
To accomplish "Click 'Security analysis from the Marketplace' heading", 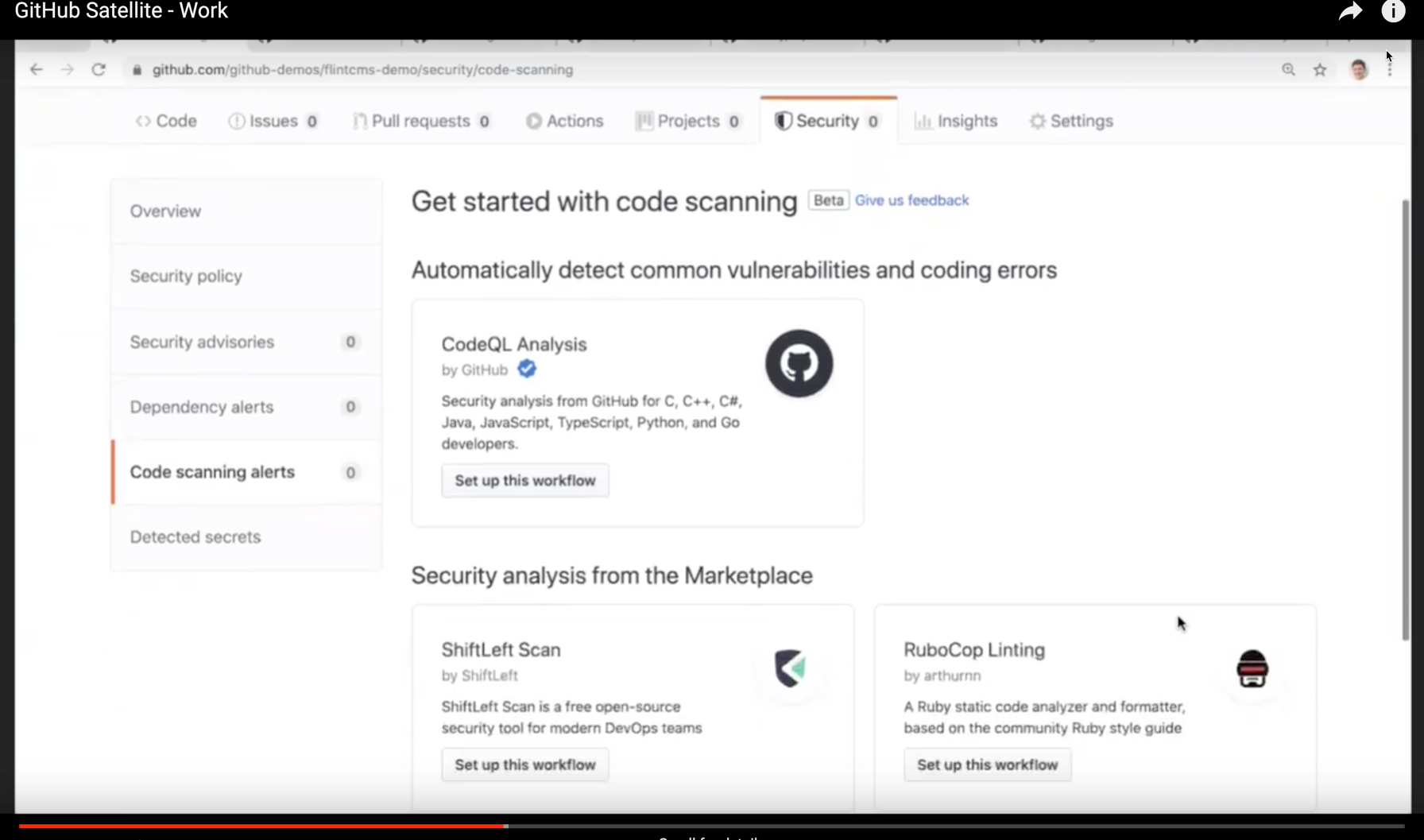I will [612, 575].
